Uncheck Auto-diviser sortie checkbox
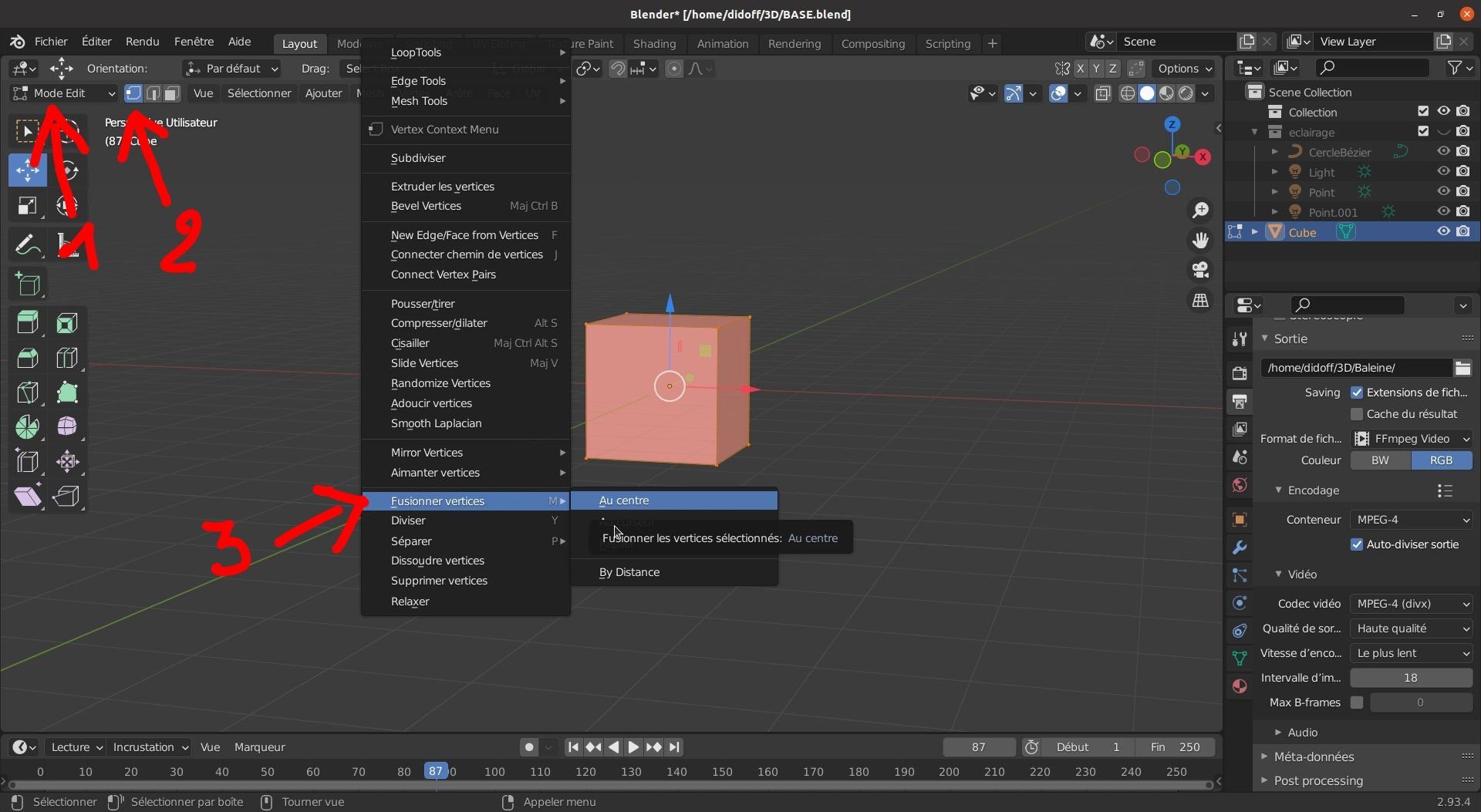Screen dimensions: 1481x812 click(1357, 544)
